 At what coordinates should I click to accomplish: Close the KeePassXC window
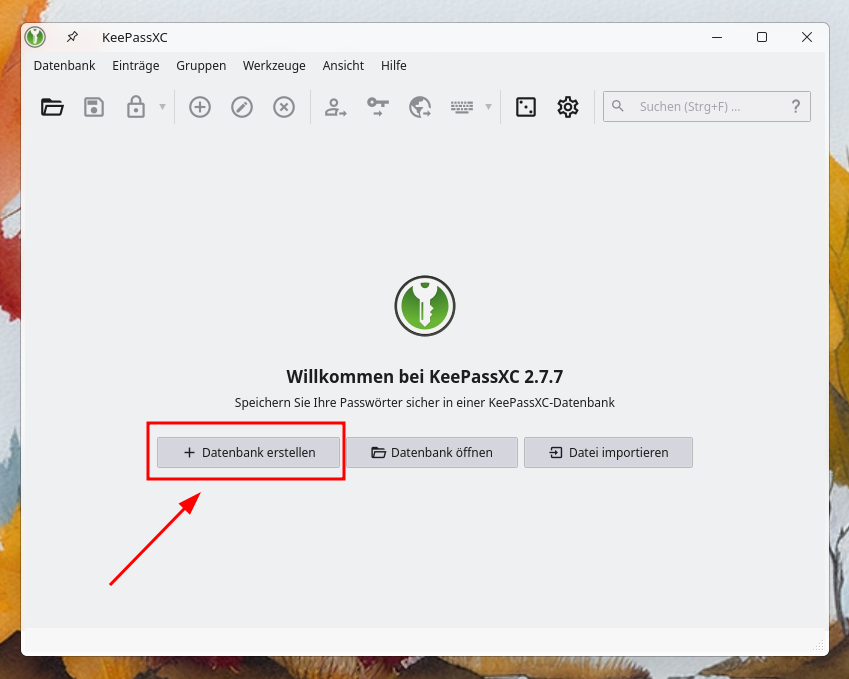click(807, 37)
